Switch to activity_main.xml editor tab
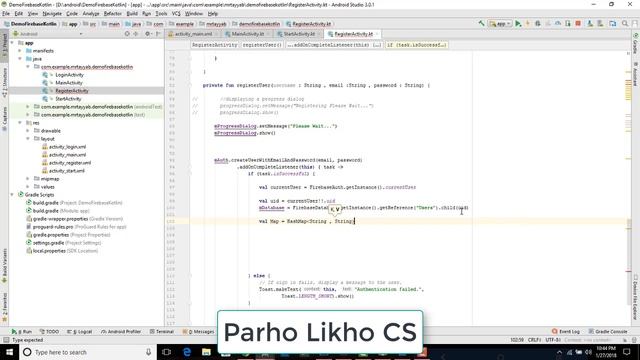This screenshot has height=360, width=640. 193,34
